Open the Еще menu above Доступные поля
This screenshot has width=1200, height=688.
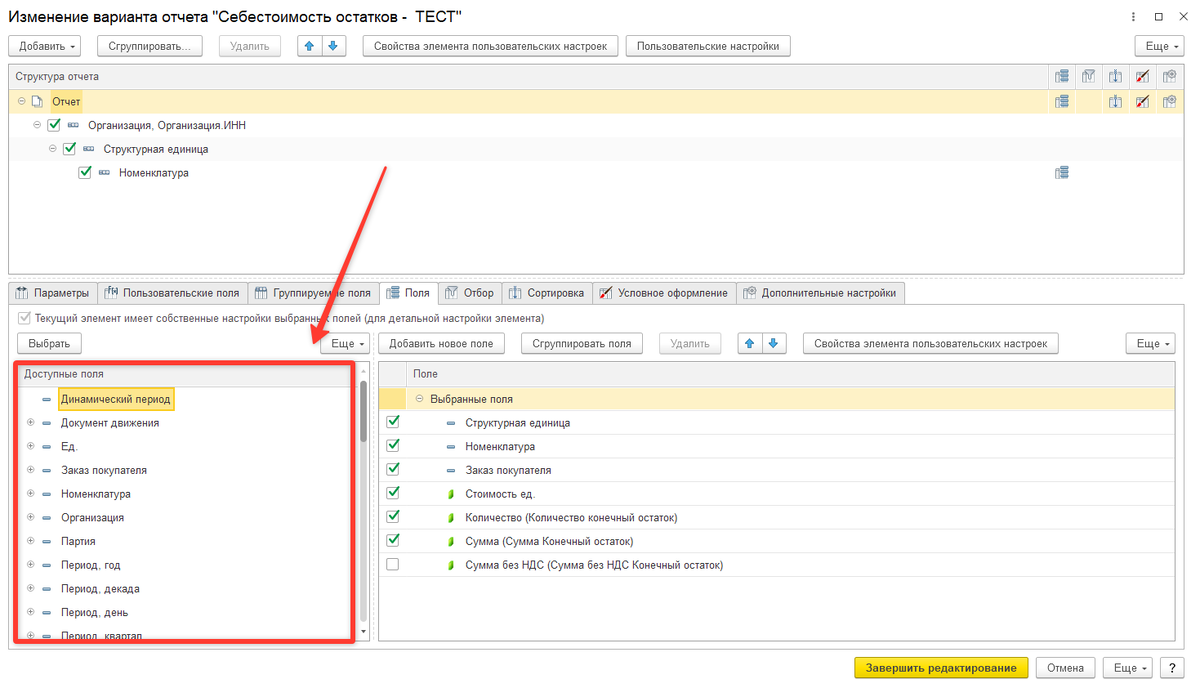(x=344, y=343)
